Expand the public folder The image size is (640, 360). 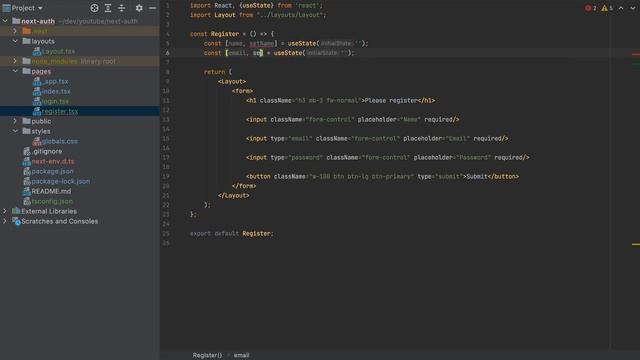(15, 121)
